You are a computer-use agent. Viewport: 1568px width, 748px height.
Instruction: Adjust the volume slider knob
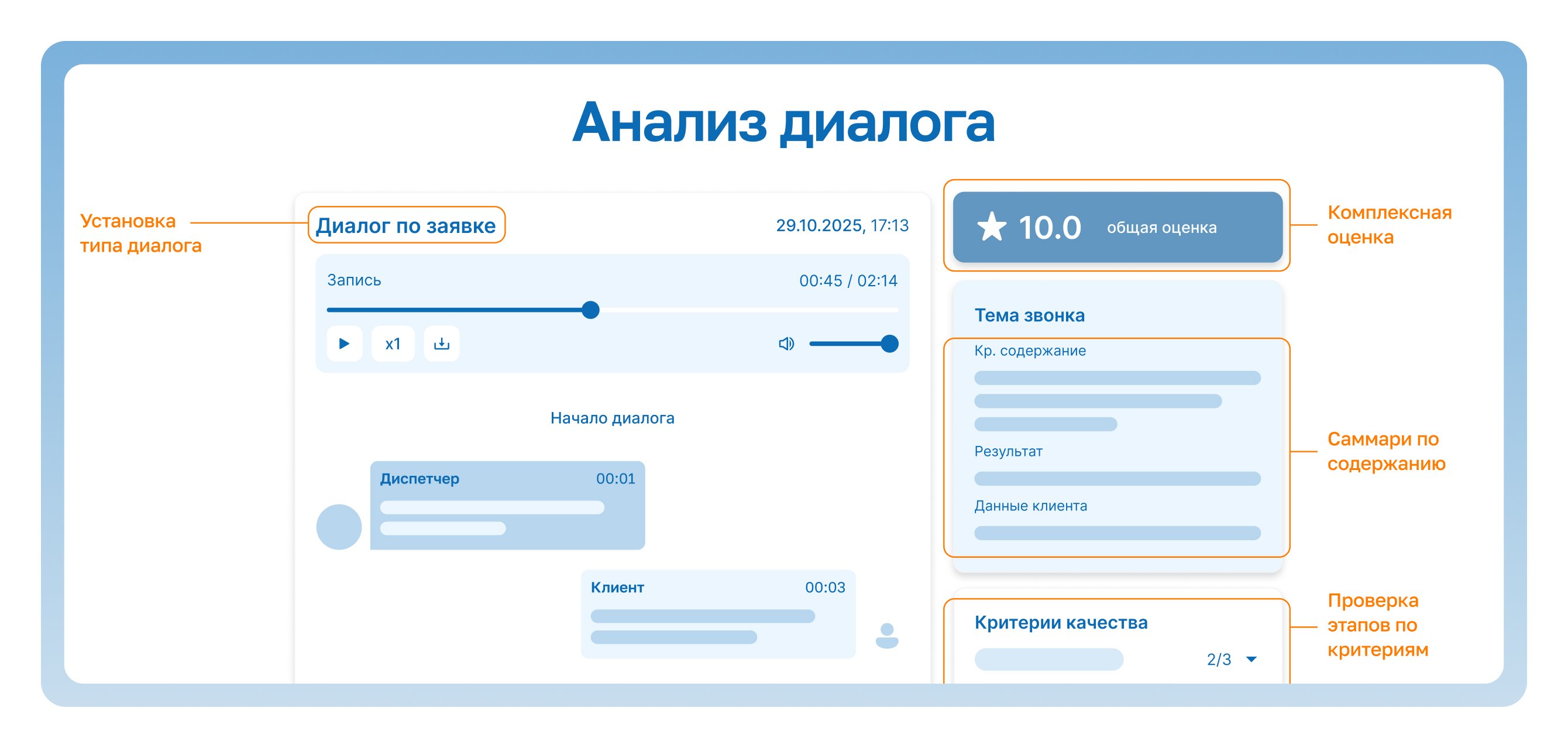(x=889, y=344)
